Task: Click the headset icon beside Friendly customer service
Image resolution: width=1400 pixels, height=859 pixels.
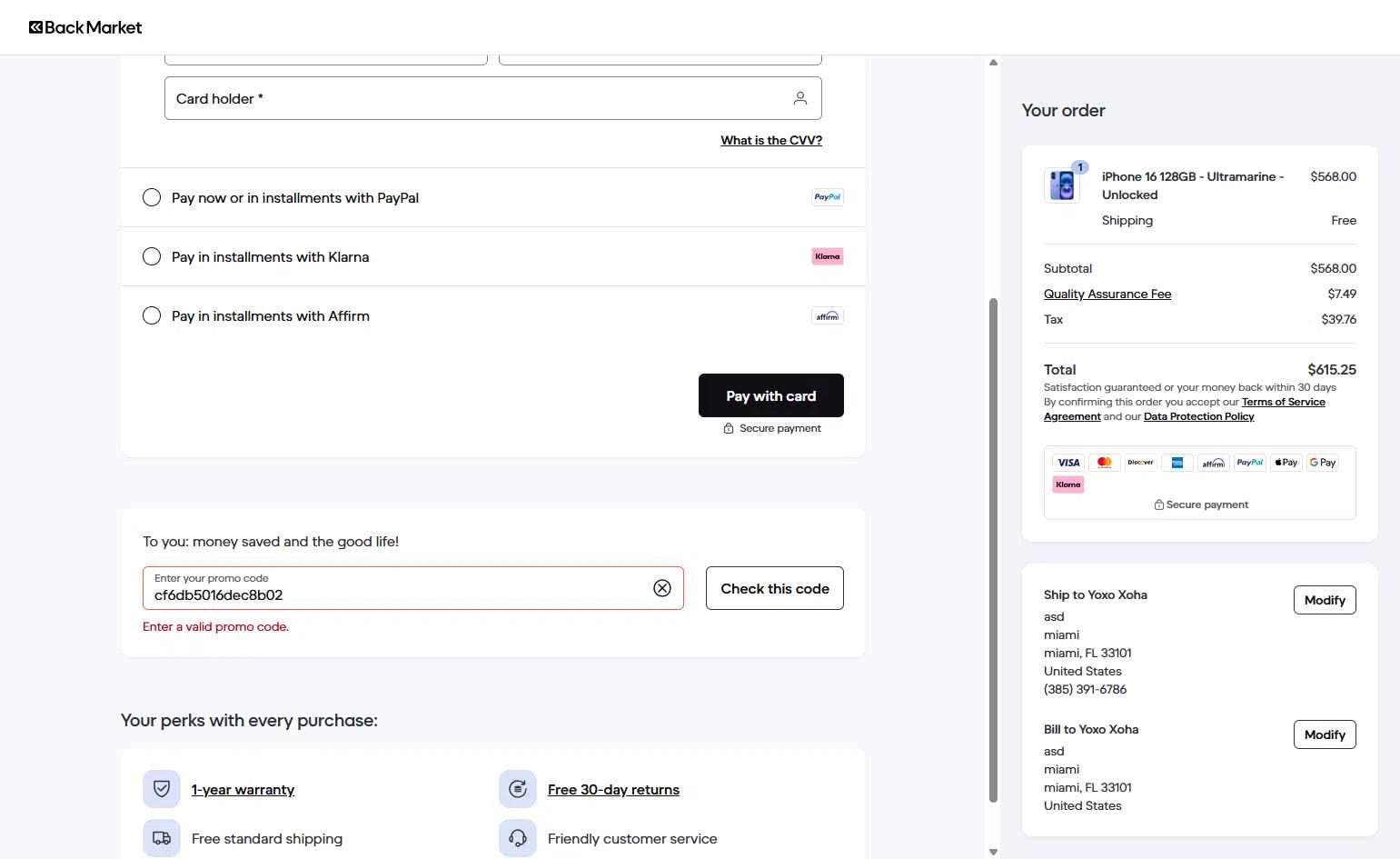Action: tap(518, 838)
